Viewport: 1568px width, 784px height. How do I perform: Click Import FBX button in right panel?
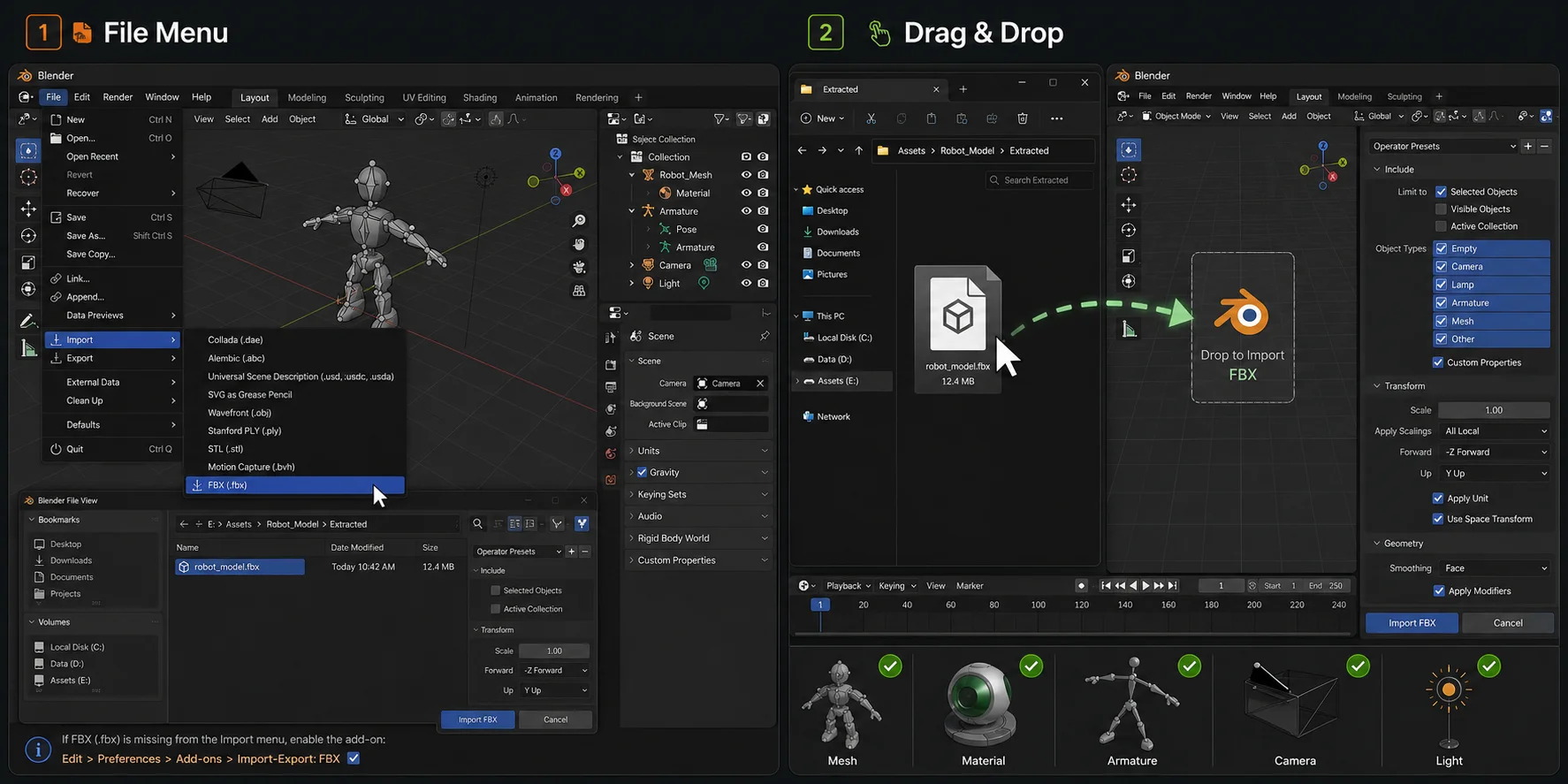click(1412, 623)
